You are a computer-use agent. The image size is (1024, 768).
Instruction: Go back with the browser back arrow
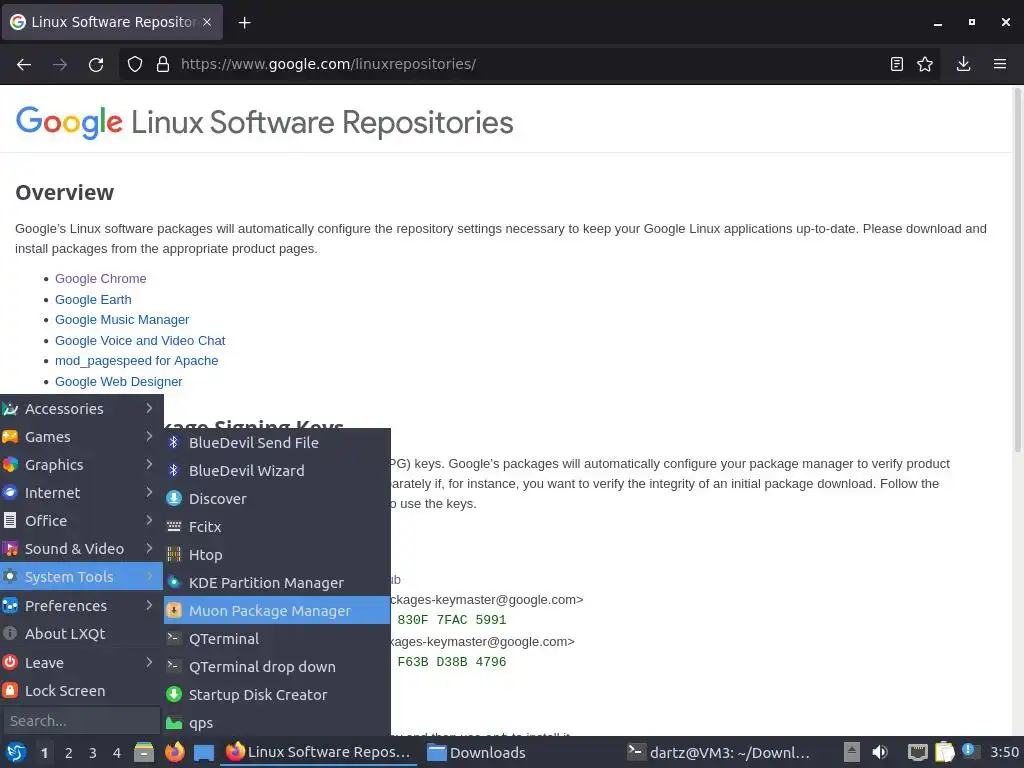24,64
